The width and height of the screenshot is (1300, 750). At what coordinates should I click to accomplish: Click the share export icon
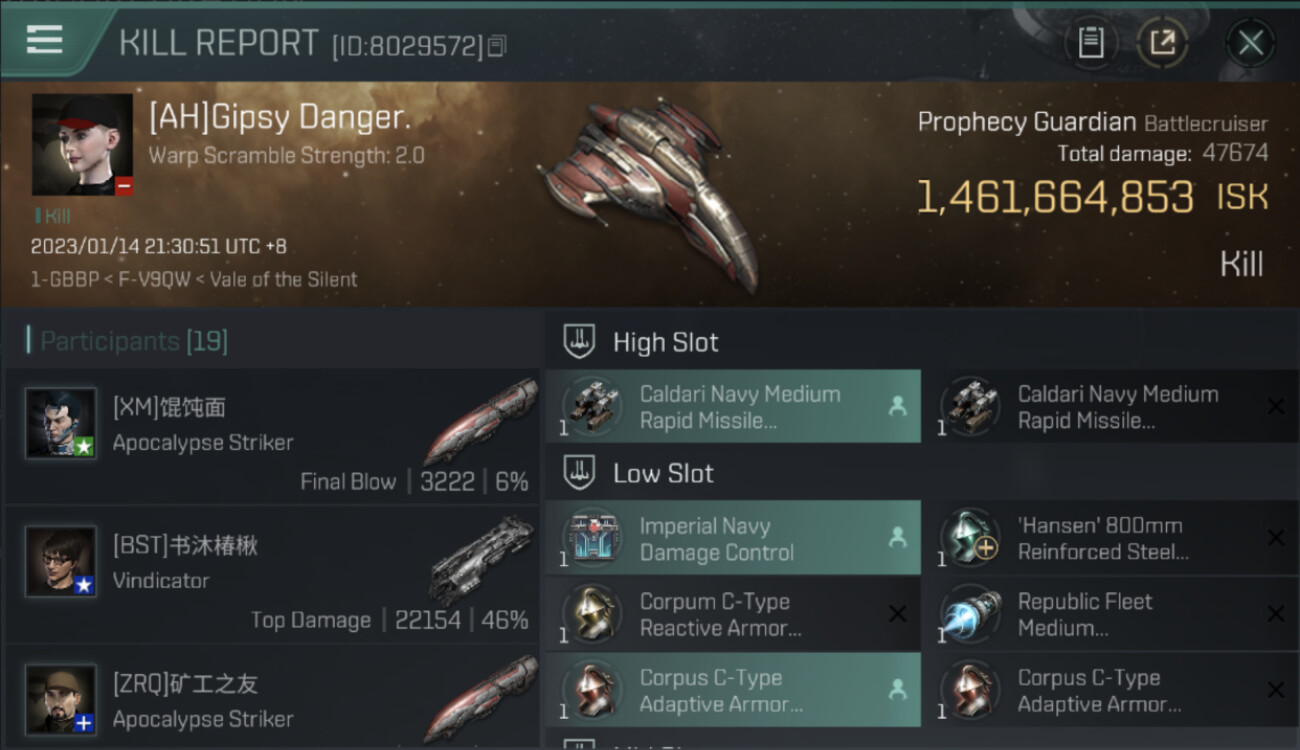(1162, 43)
